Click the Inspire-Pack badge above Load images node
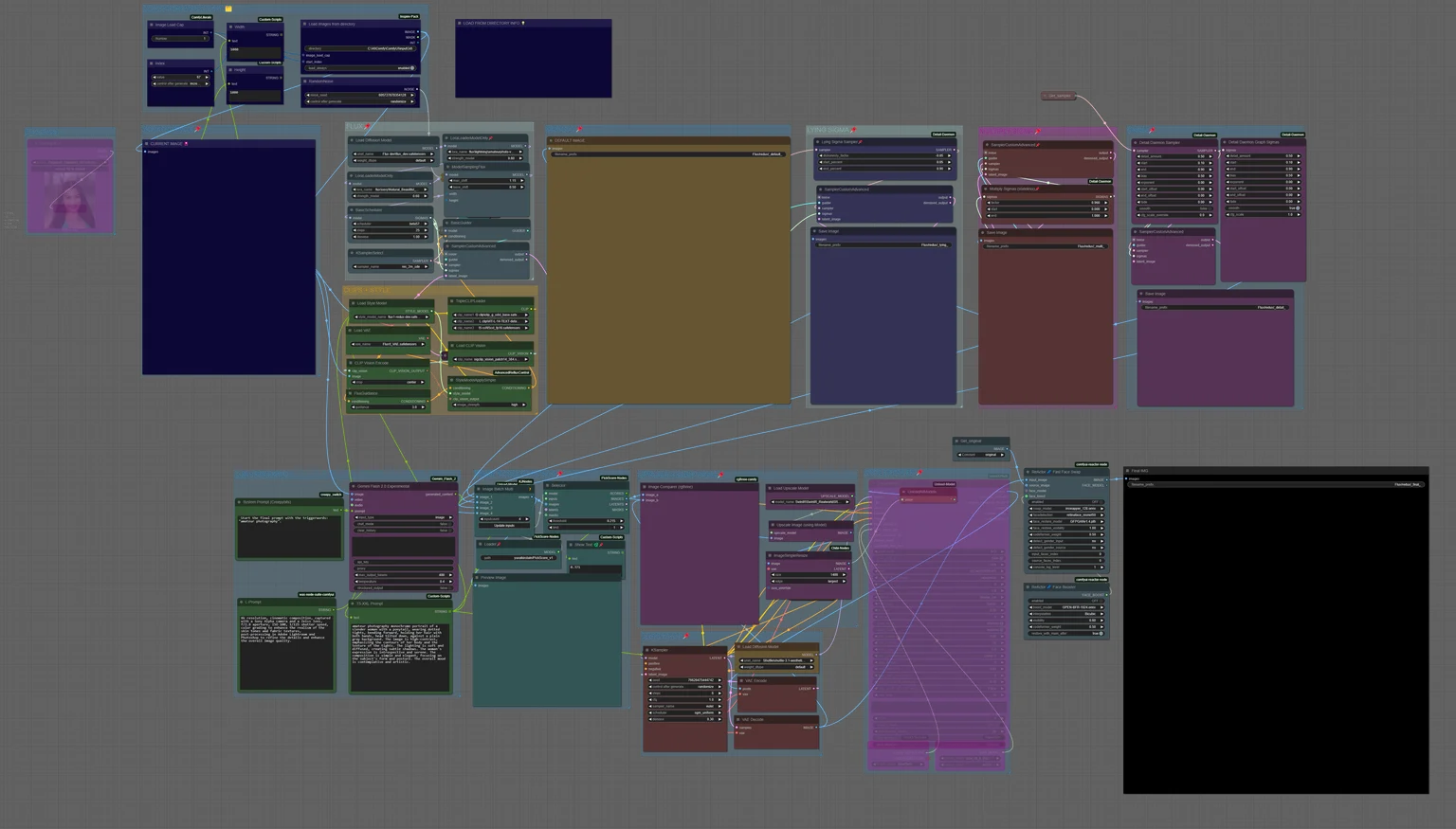The image size is (1456, 829). tap(409, 16)
